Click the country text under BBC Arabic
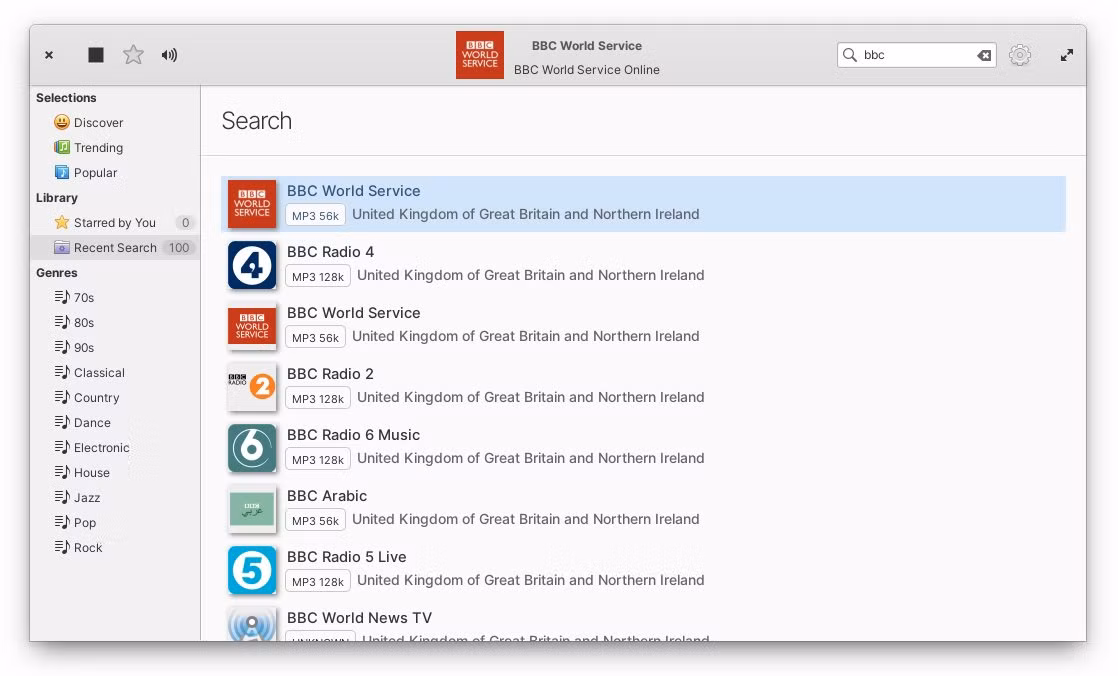This screenshot has height=676, width=1118. point(525,519)
